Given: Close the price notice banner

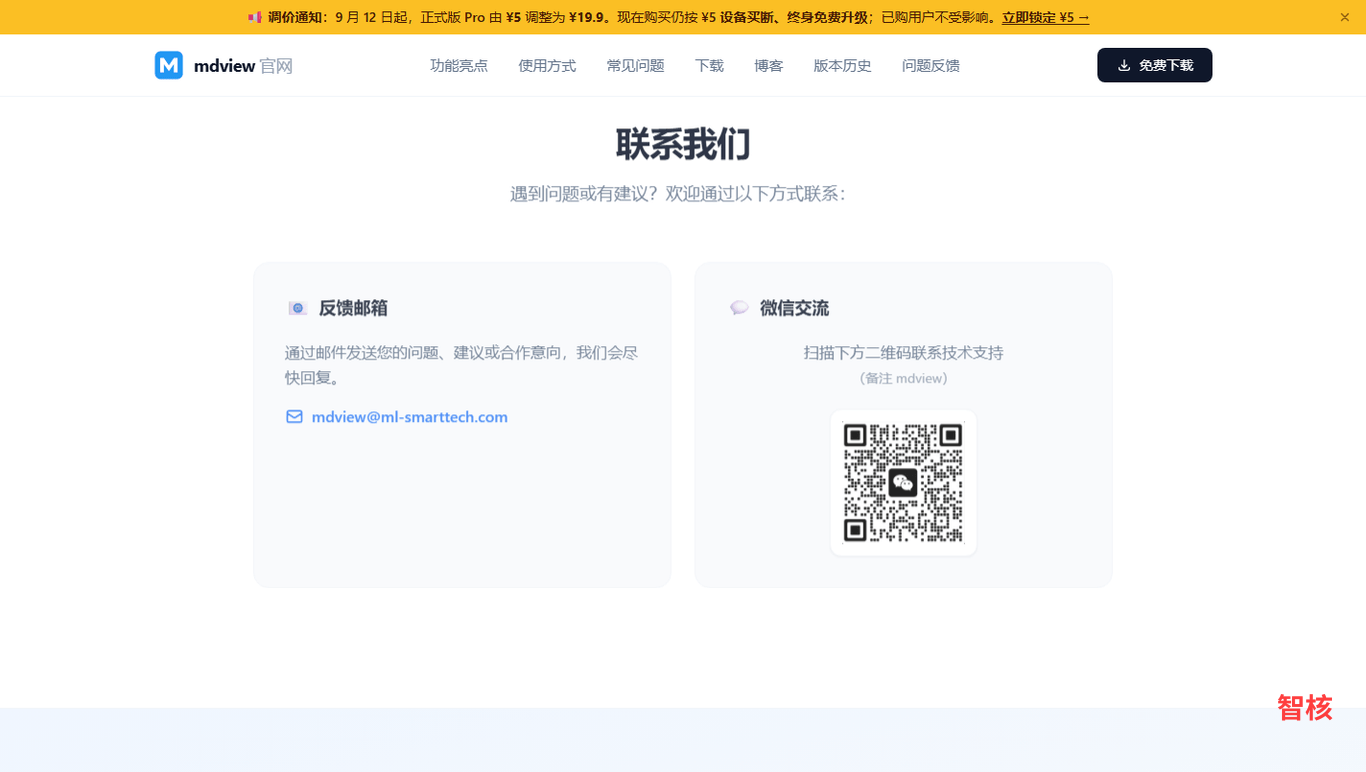Looking at the screenshot, I should coord(1345,17).
